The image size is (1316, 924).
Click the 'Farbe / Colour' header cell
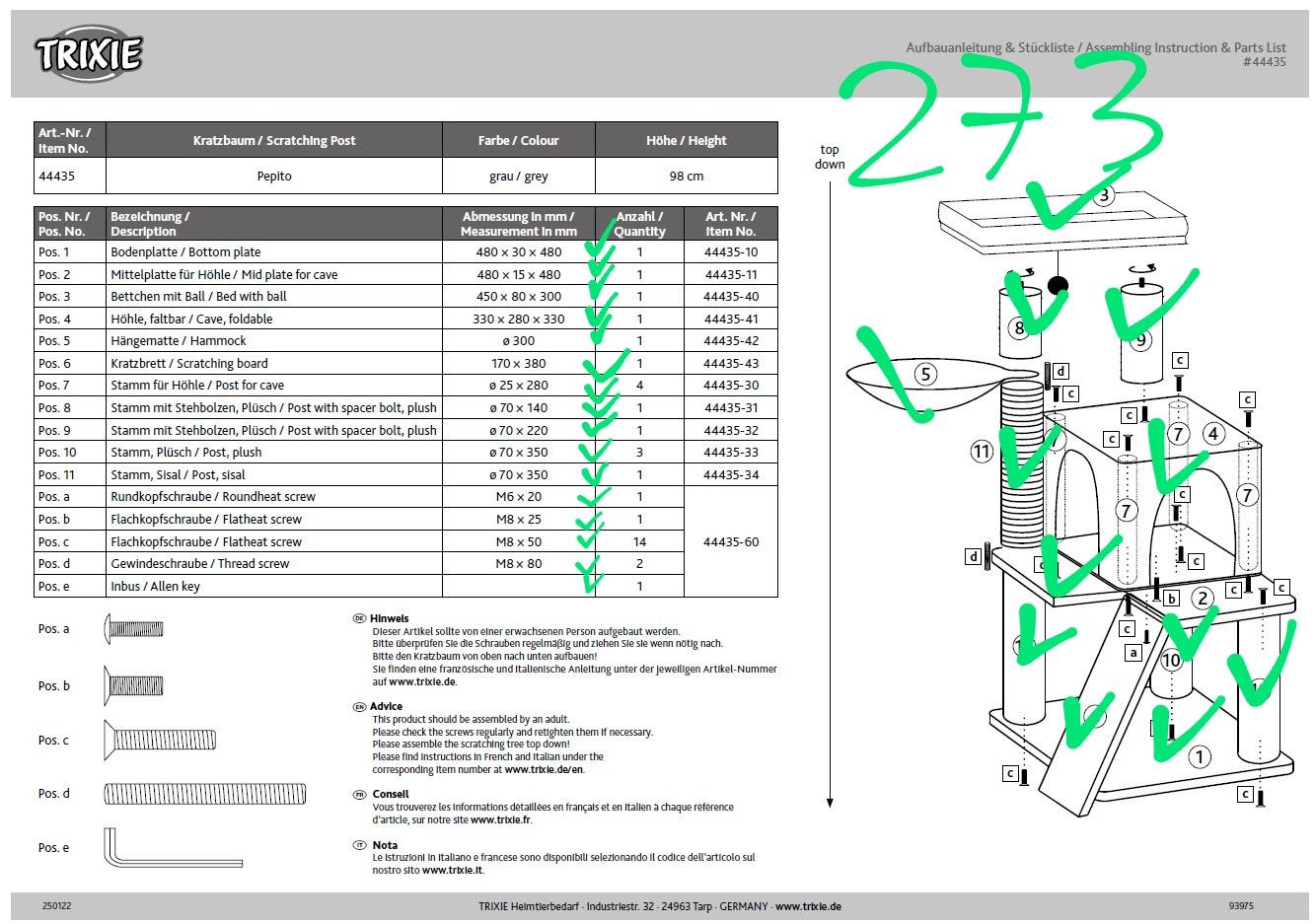(518, 140)
